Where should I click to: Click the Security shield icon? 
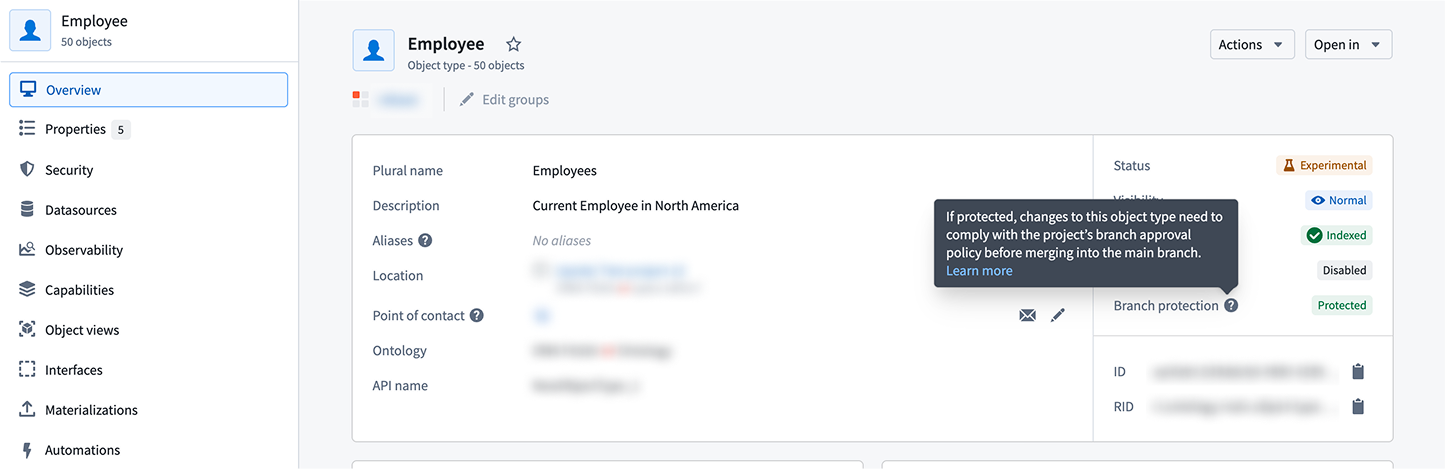(x=27, y=170)
